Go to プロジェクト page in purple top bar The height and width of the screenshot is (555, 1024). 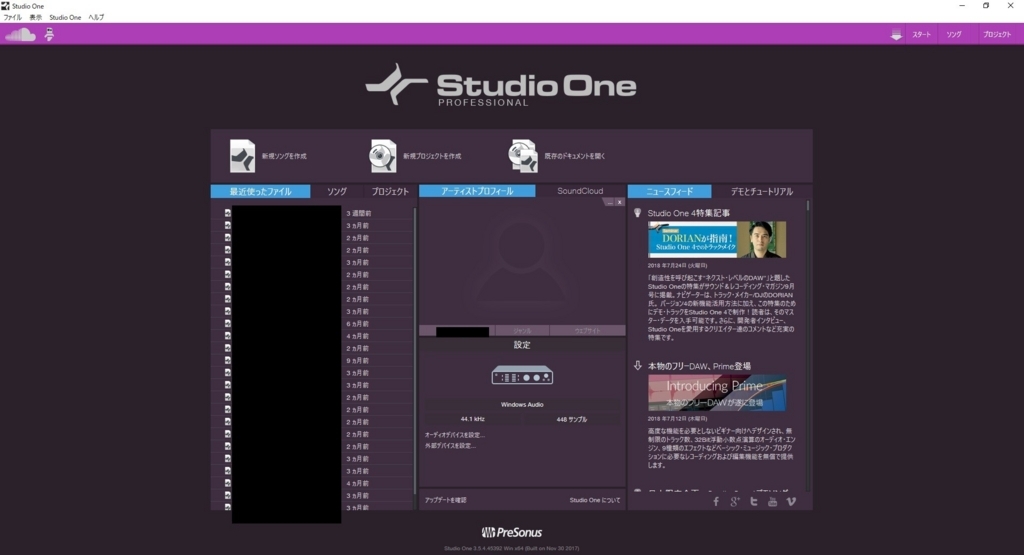997,35
